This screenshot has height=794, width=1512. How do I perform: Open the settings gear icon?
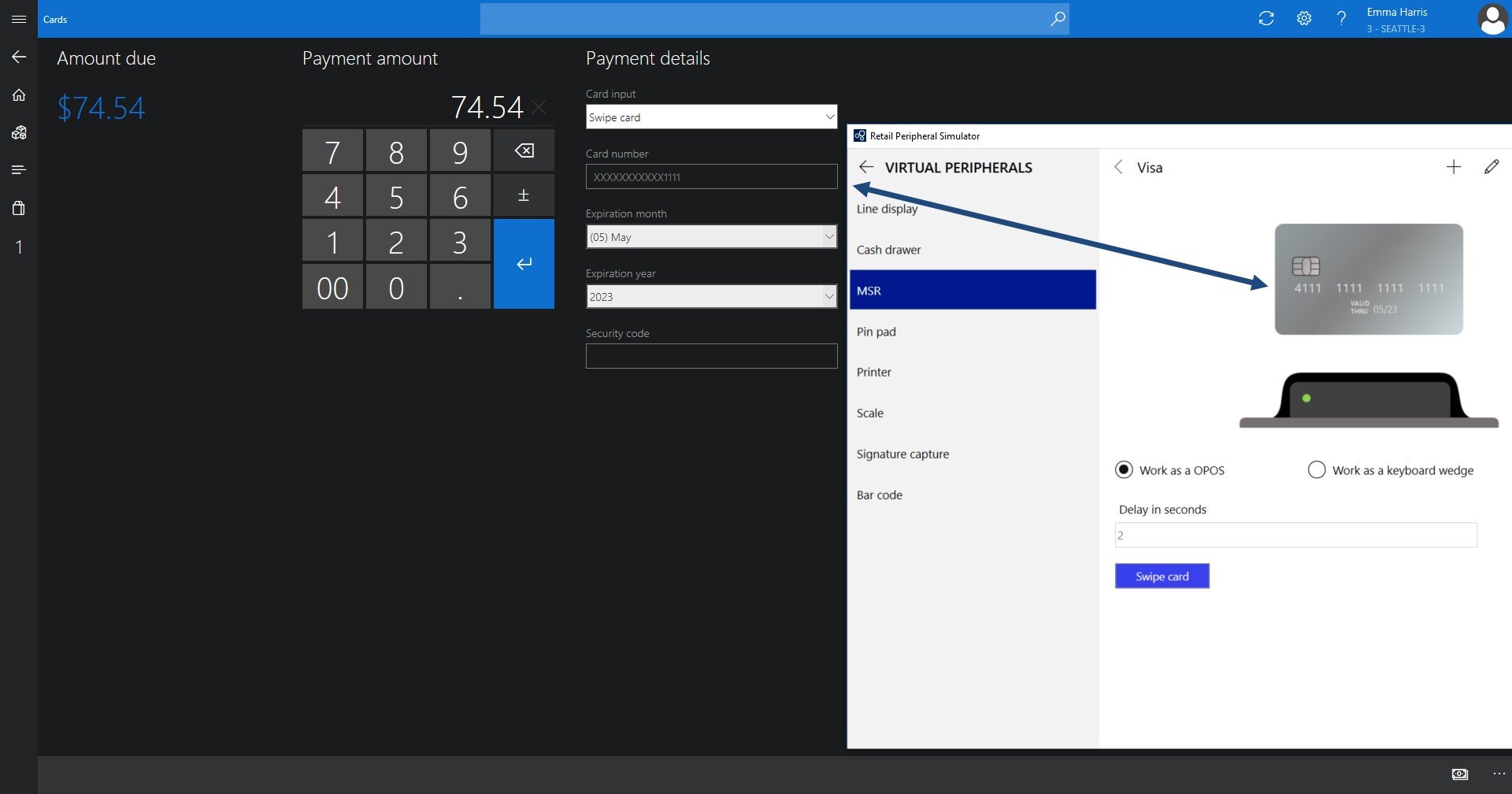1304,18
